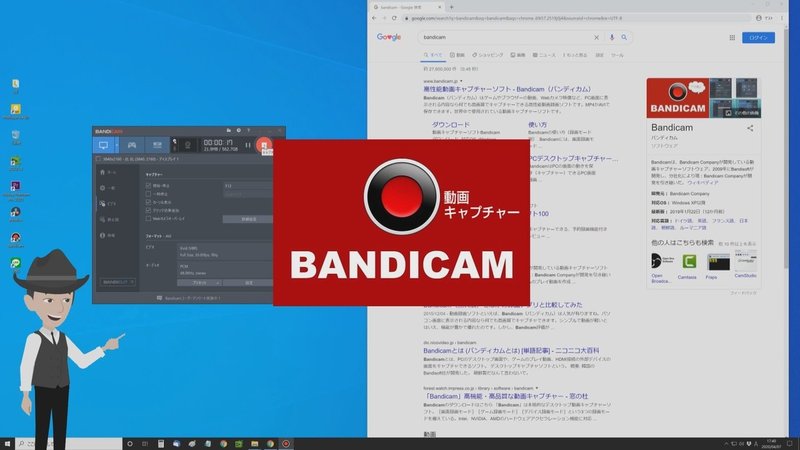Open the Image section in Bandicam sidebar
Image resolution: width=800 pixels, height=450 pixels.
[x=109, y=219]
